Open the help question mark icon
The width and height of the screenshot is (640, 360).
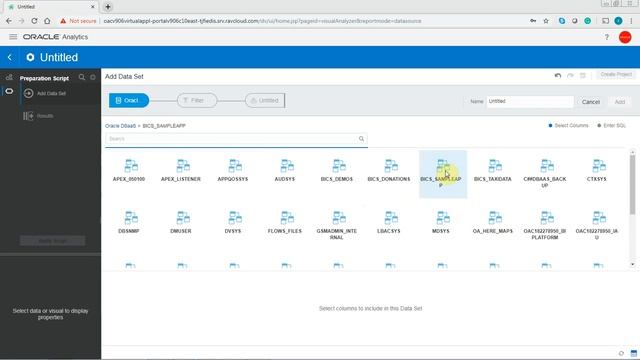click(x=607, y=37)
